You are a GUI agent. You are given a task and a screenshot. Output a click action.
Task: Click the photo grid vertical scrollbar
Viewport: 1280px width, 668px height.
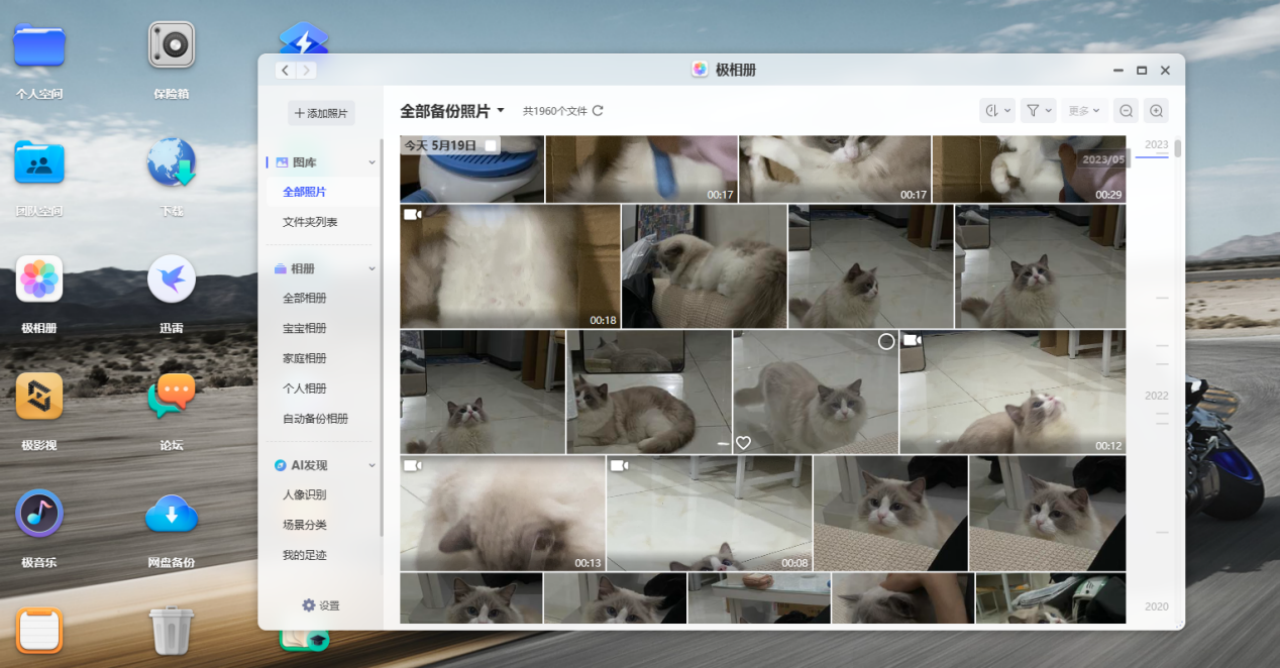click(1178, 148)
